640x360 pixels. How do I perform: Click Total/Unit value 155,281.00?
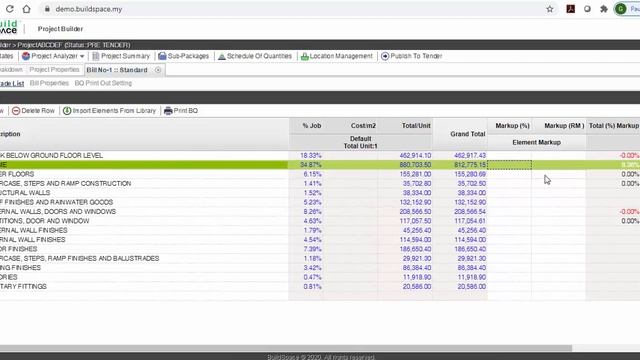point(415,174)
